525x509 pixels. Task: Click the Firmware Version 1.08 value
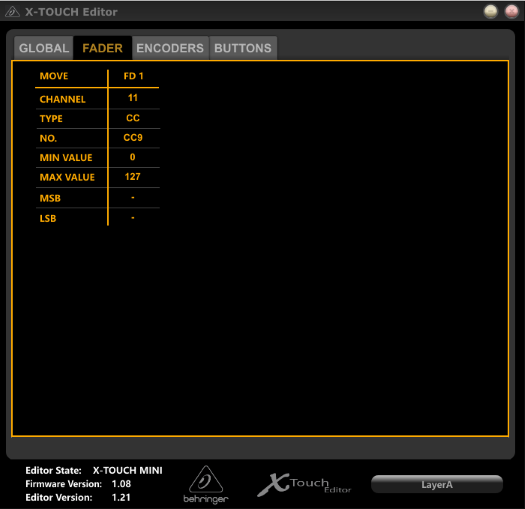pos(121,484)
